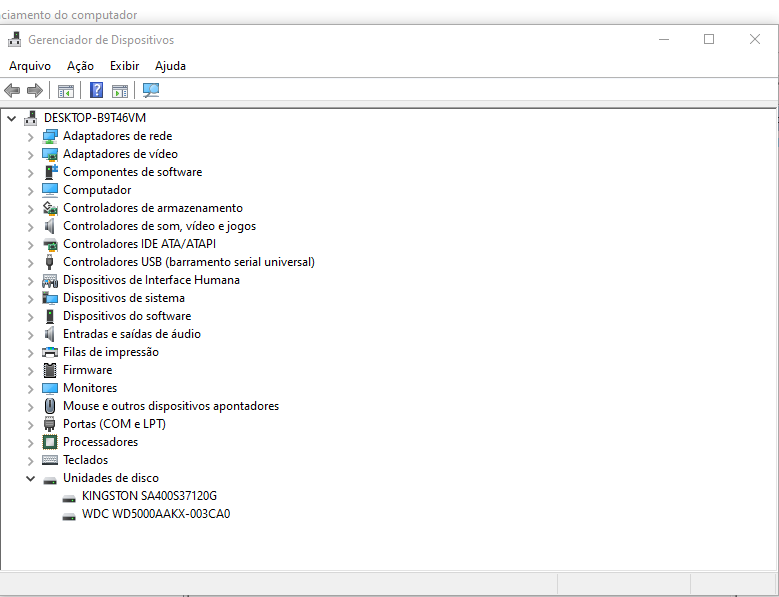Select Dispositivos do software label

coord(127,316)
